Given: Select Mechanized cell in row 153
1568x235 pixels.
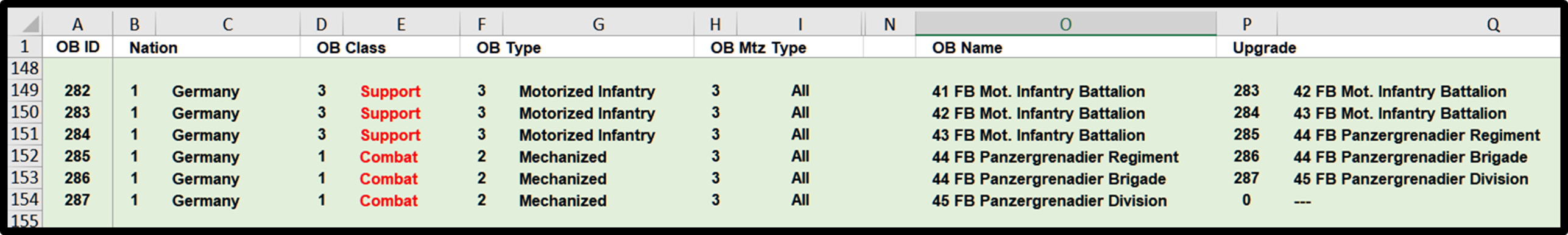Looking at the screenshot, I should point(562,178).
